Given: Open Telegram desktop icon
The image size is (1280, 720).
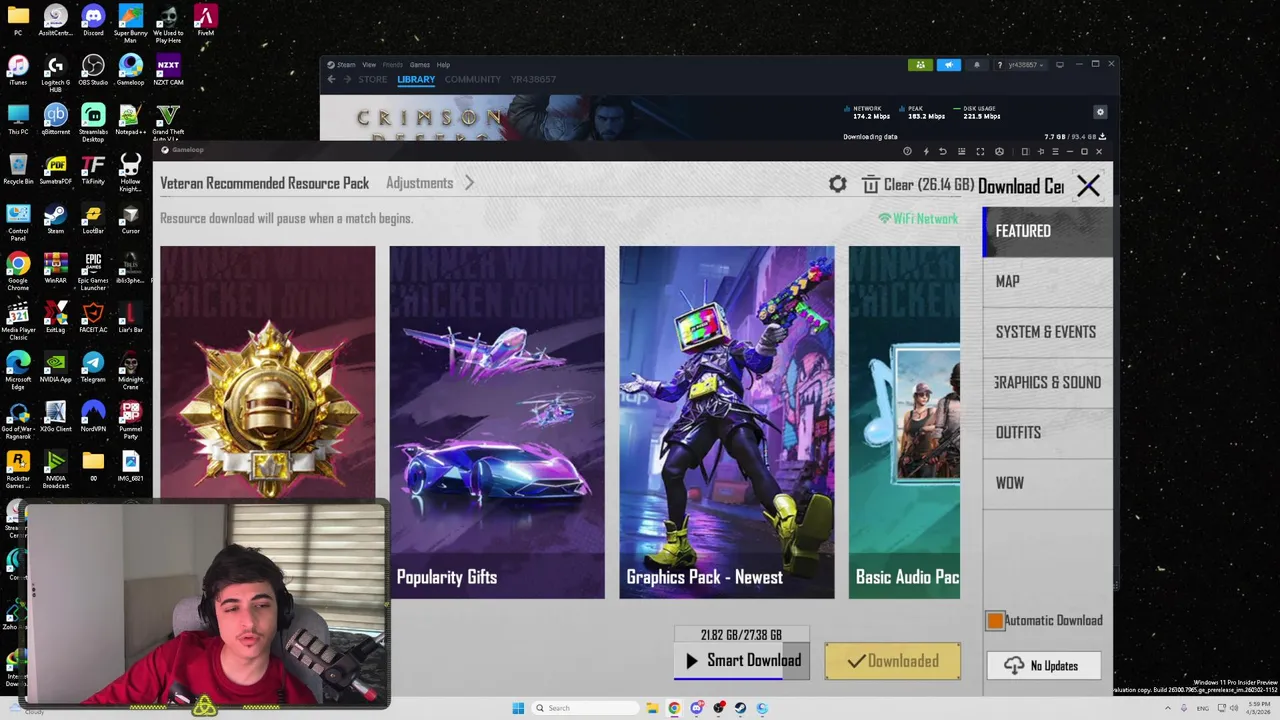Looking at the screenshot, I should click(93, 367).
